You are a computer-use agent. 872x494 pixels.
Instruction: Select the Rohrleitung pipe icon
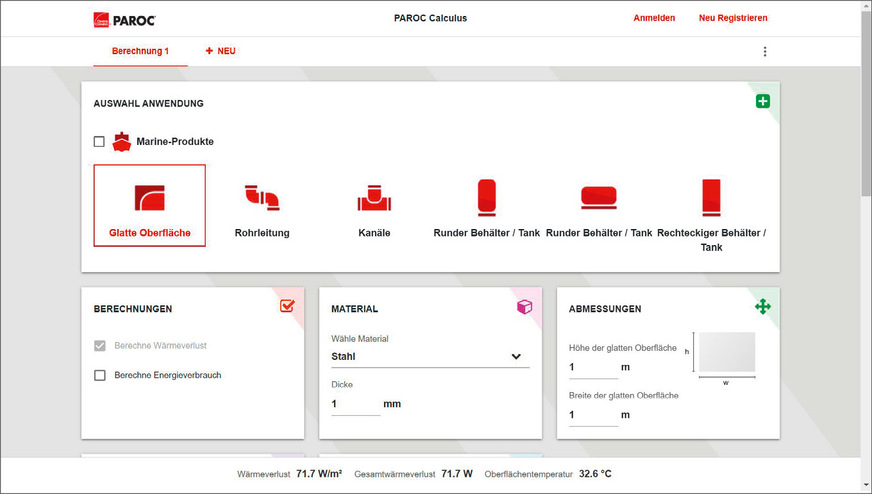pos(262,197)
